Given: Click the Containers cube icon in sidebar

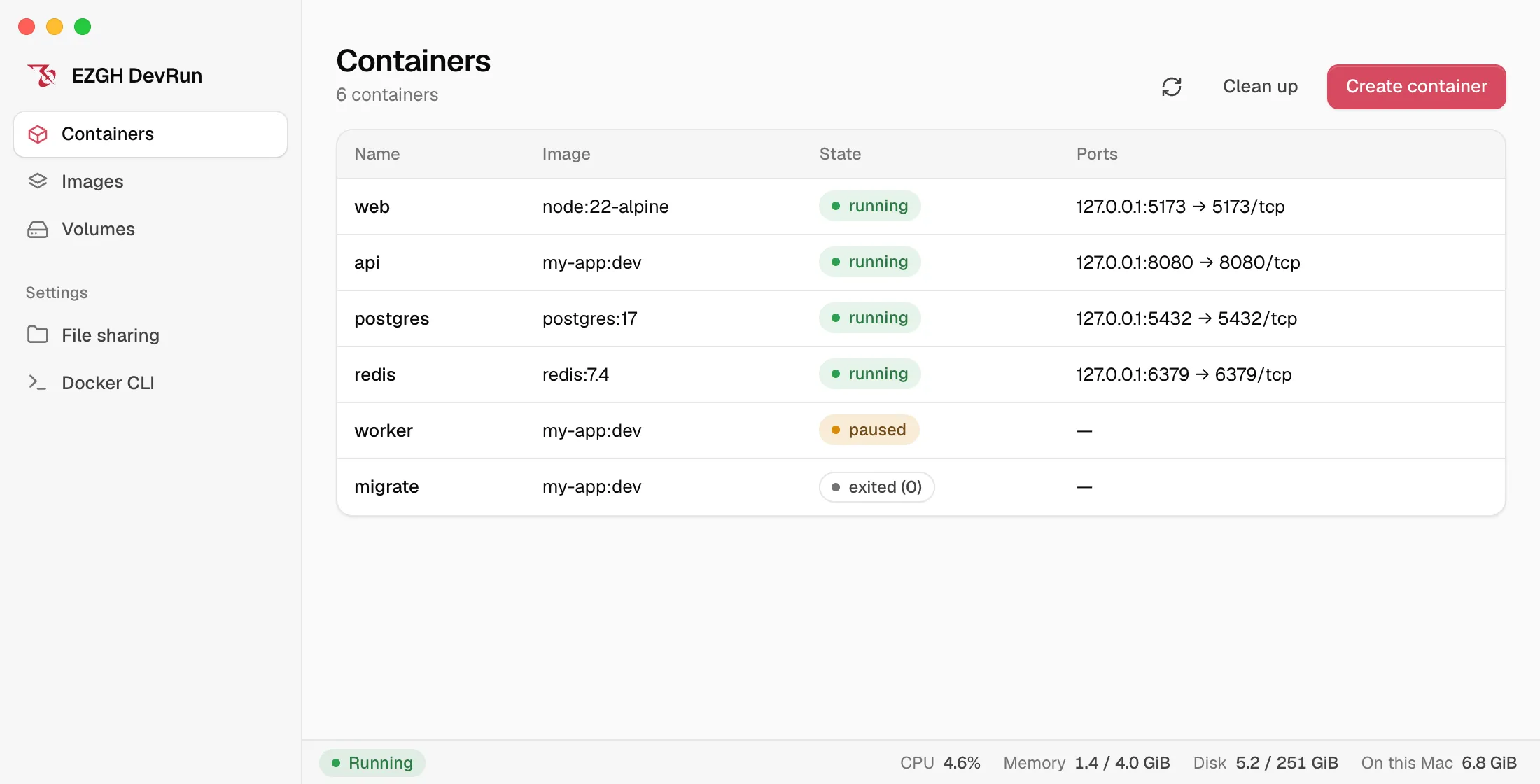Looking at the screenshot, I should (38, 134).
